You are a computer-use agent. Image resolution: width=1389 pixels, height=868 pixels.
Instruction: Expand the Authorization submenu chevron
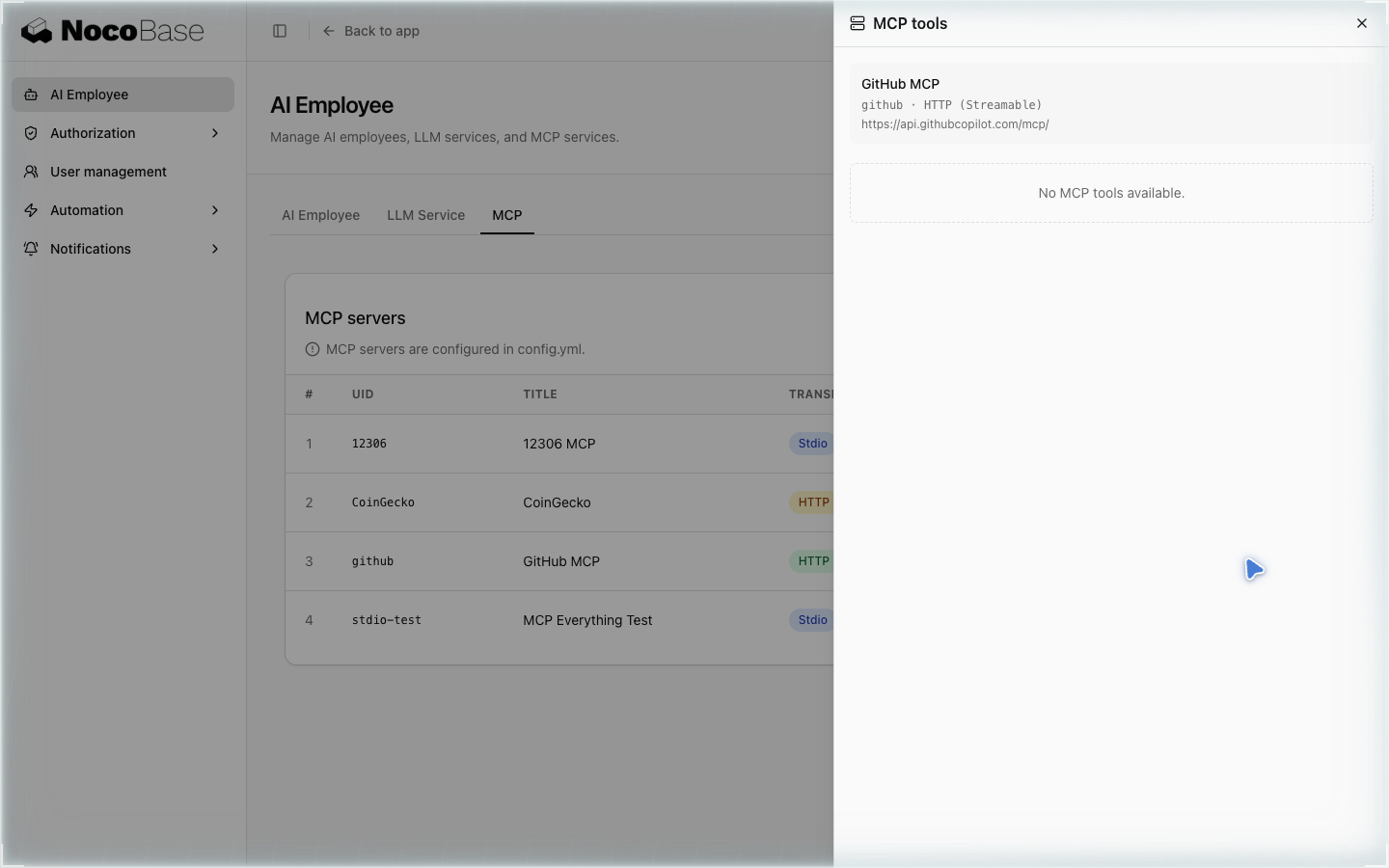[x=215, y=133]
